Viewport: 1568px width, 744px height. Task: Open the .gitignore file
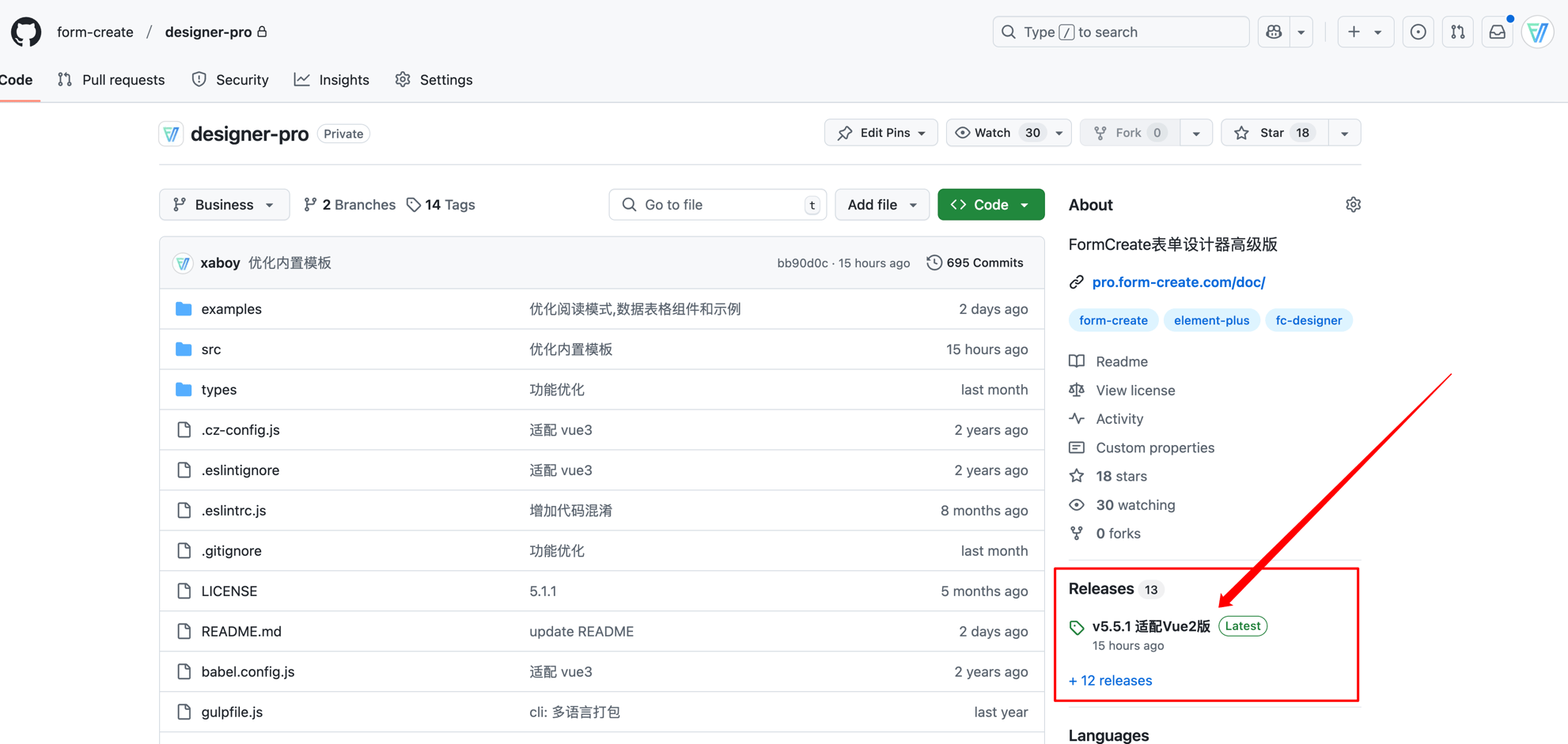click(231, 551)
